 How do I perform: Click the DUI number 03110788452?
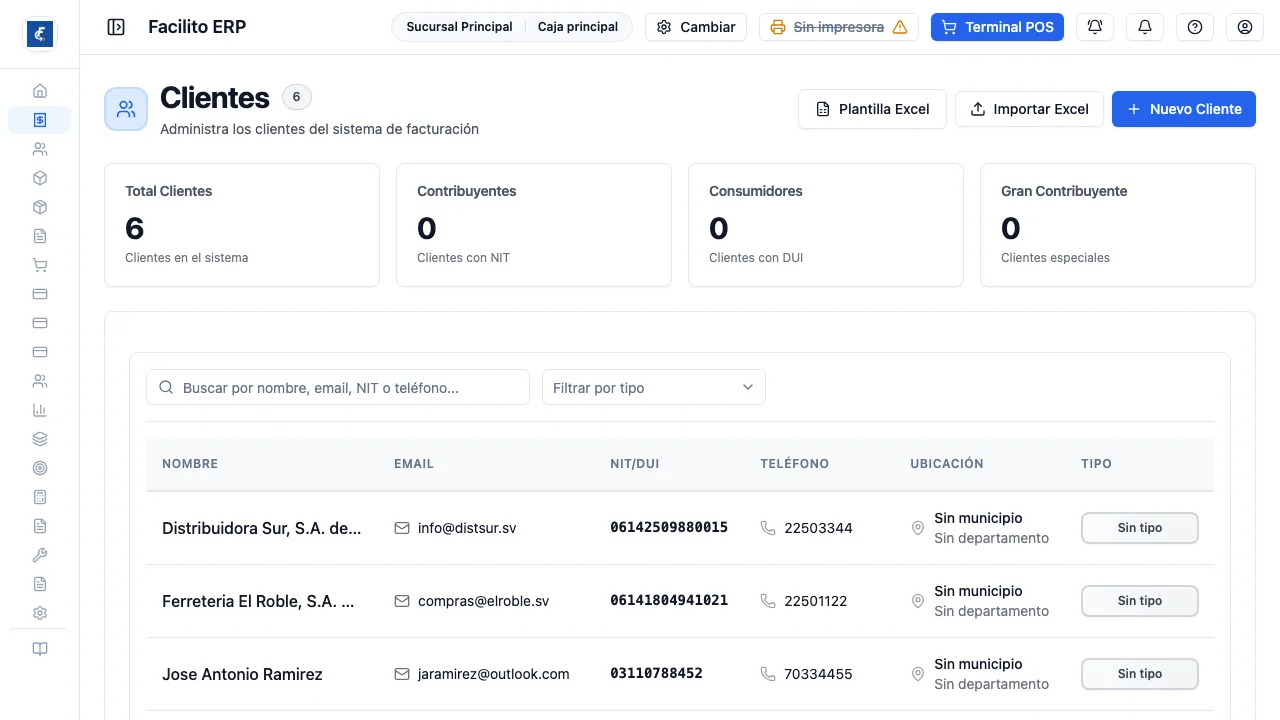pyautogui.click(x=657, y=673)
